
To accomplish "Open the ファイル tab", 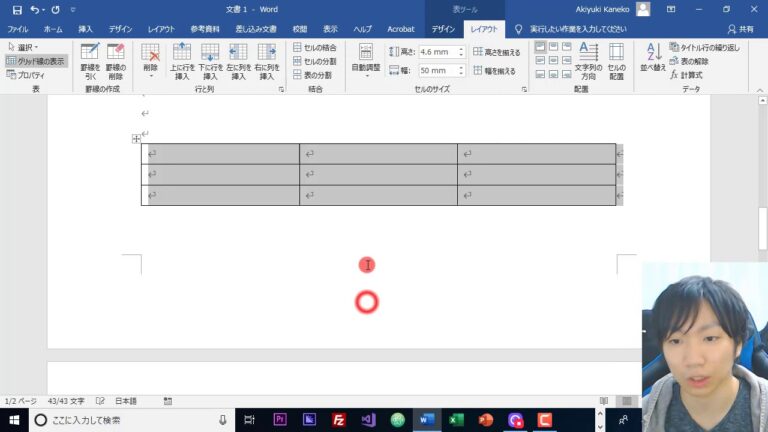I will [x=18, y=29].
